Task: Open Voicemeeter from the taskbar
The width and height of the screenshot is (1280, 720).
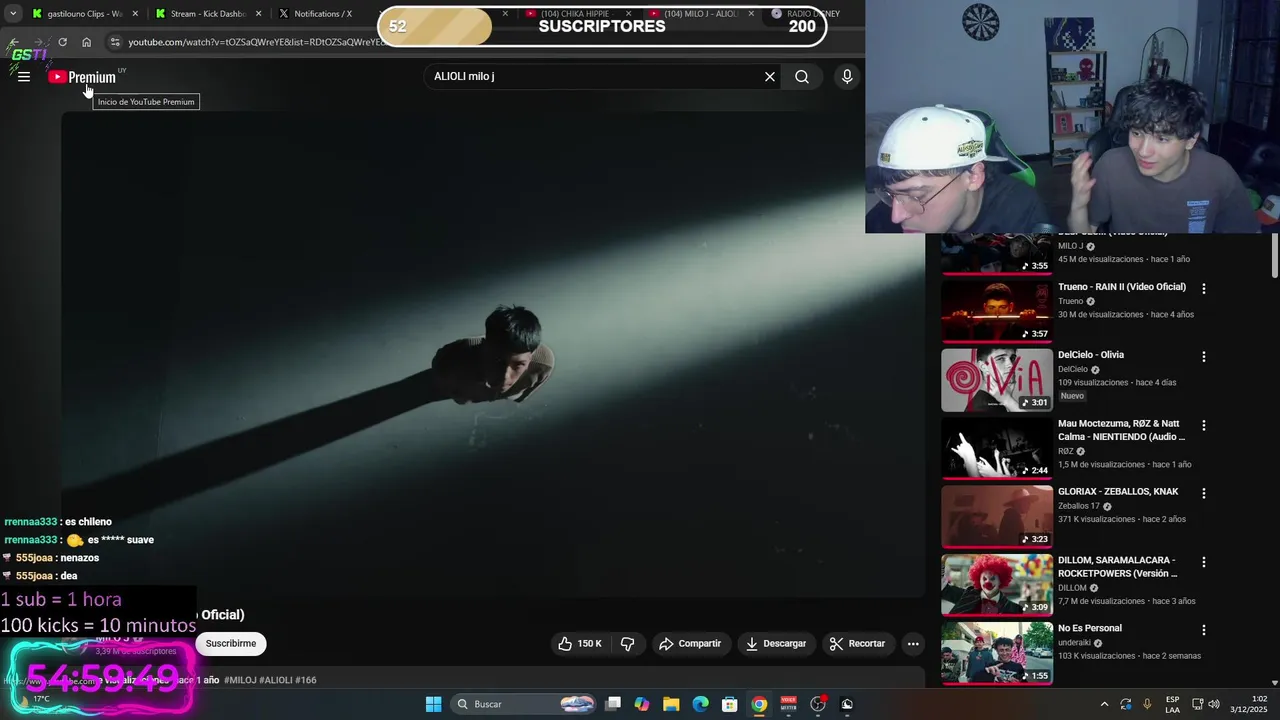Action: (788, 704)
